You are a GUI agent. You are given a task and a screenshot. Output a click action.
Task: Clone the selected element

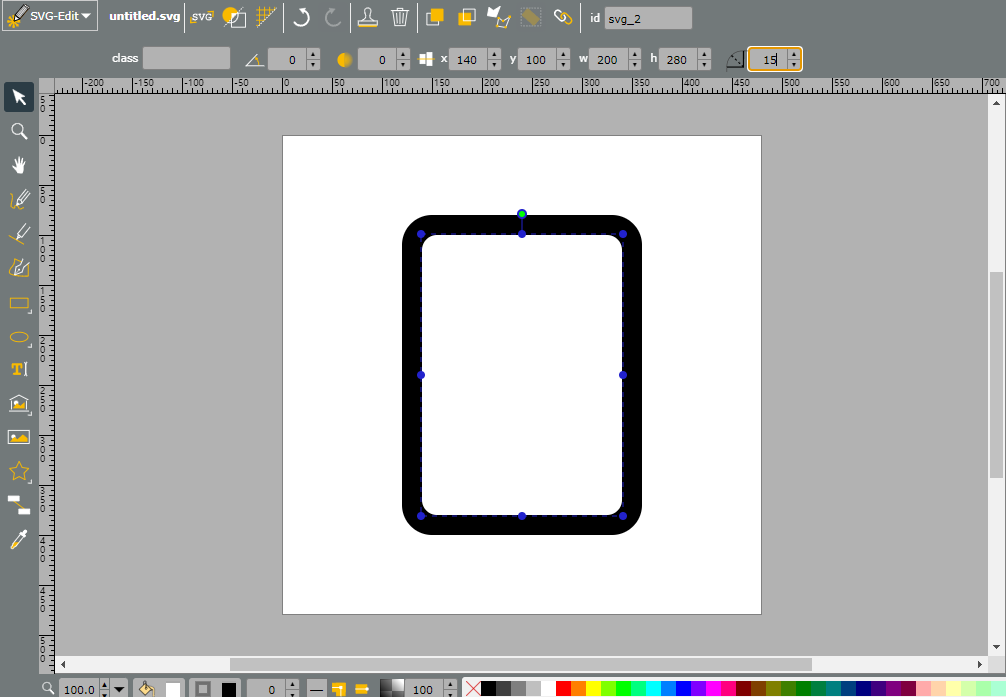pos(368,17)
